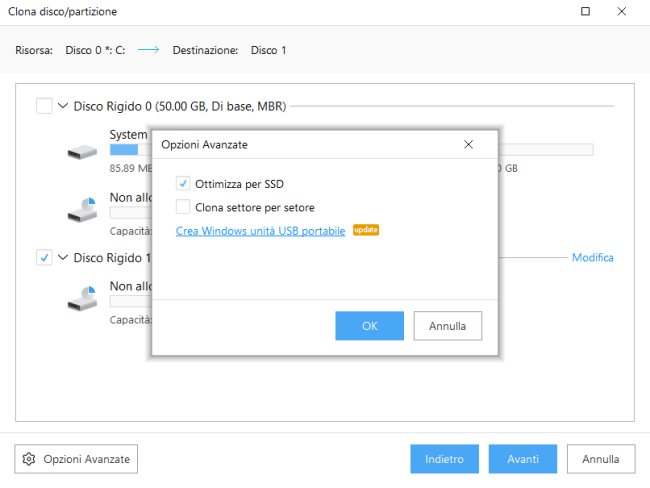650x488 pixels.
Task: Go back with the Indietro button
Action: 444,459
